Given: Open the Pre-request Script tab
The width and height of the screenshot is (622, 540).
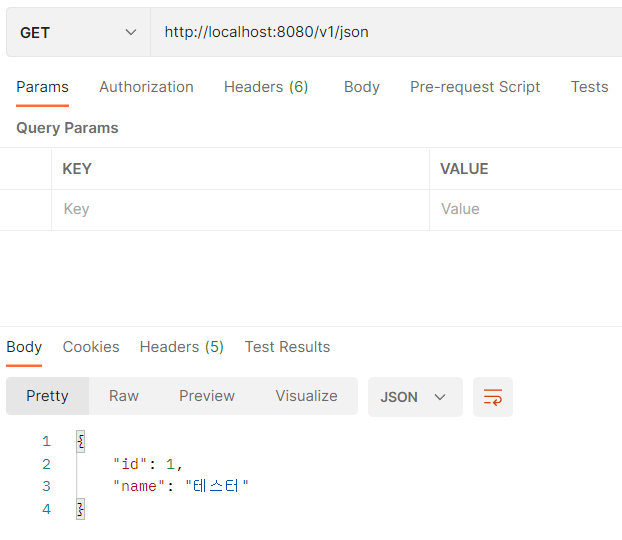Looking at the screenshot, I should [x=475, y=87].
